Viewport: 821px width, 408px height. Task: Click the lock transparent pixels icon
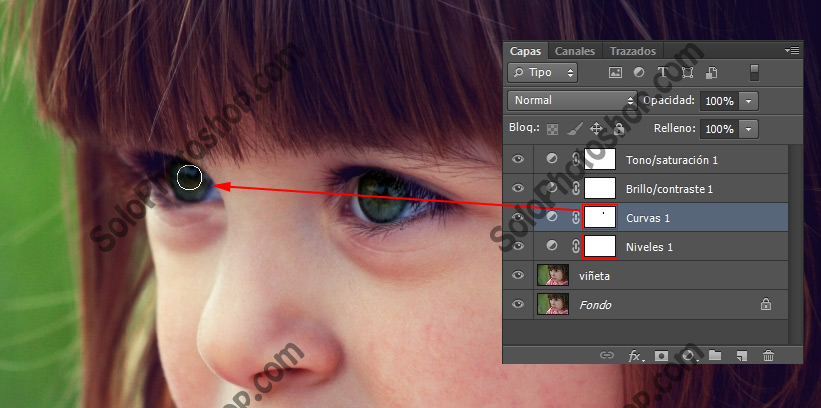click(x=552, y=129)
